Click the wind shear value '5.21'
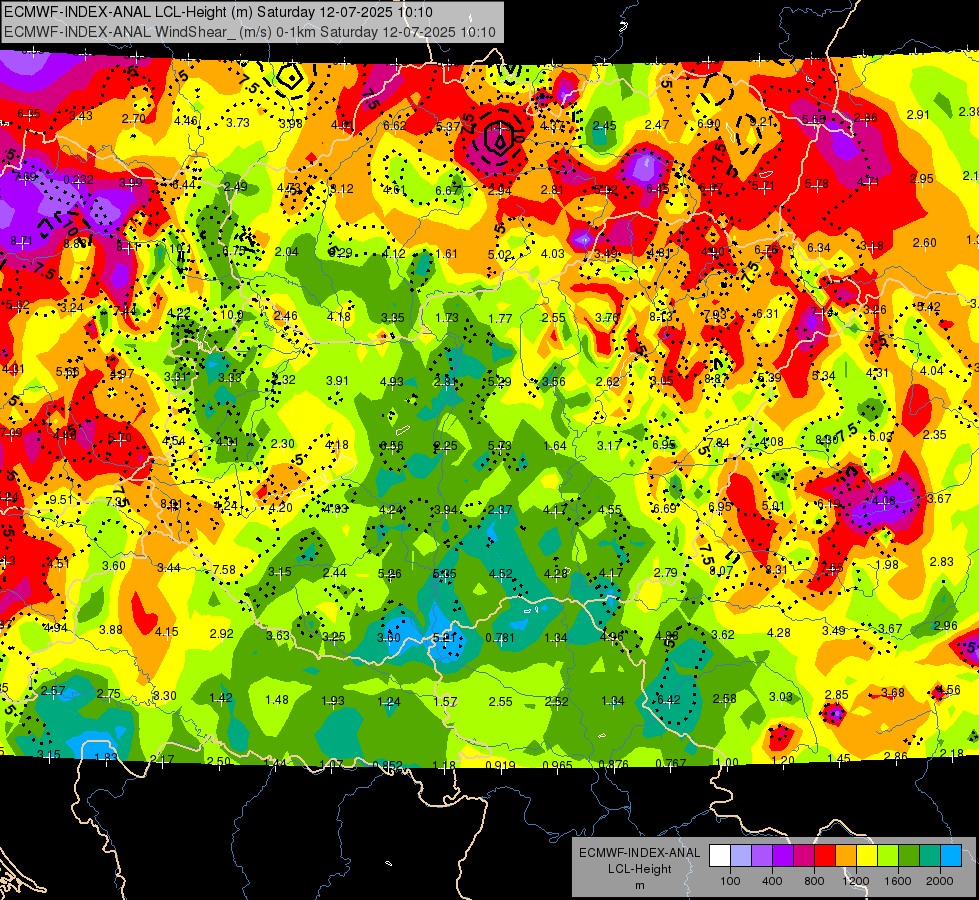This screenshot has width=979, height=900. tap(445, 638)
